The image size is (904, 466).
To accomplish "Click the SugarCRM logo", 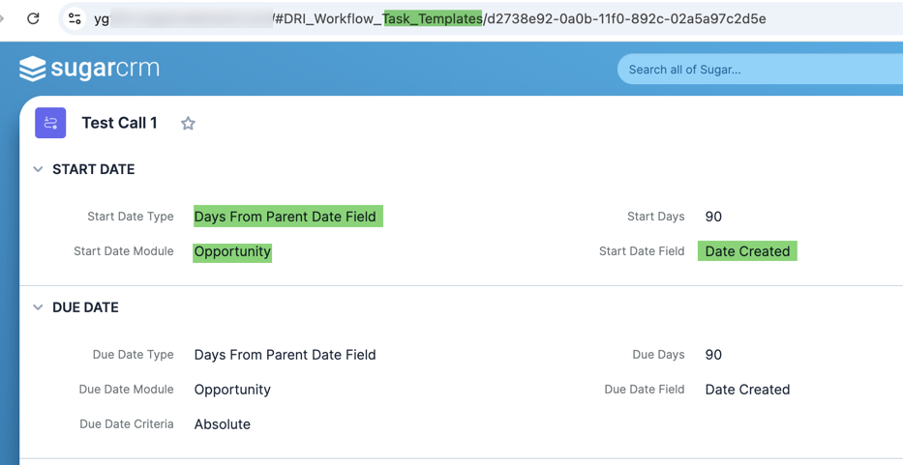I will 89,69.
